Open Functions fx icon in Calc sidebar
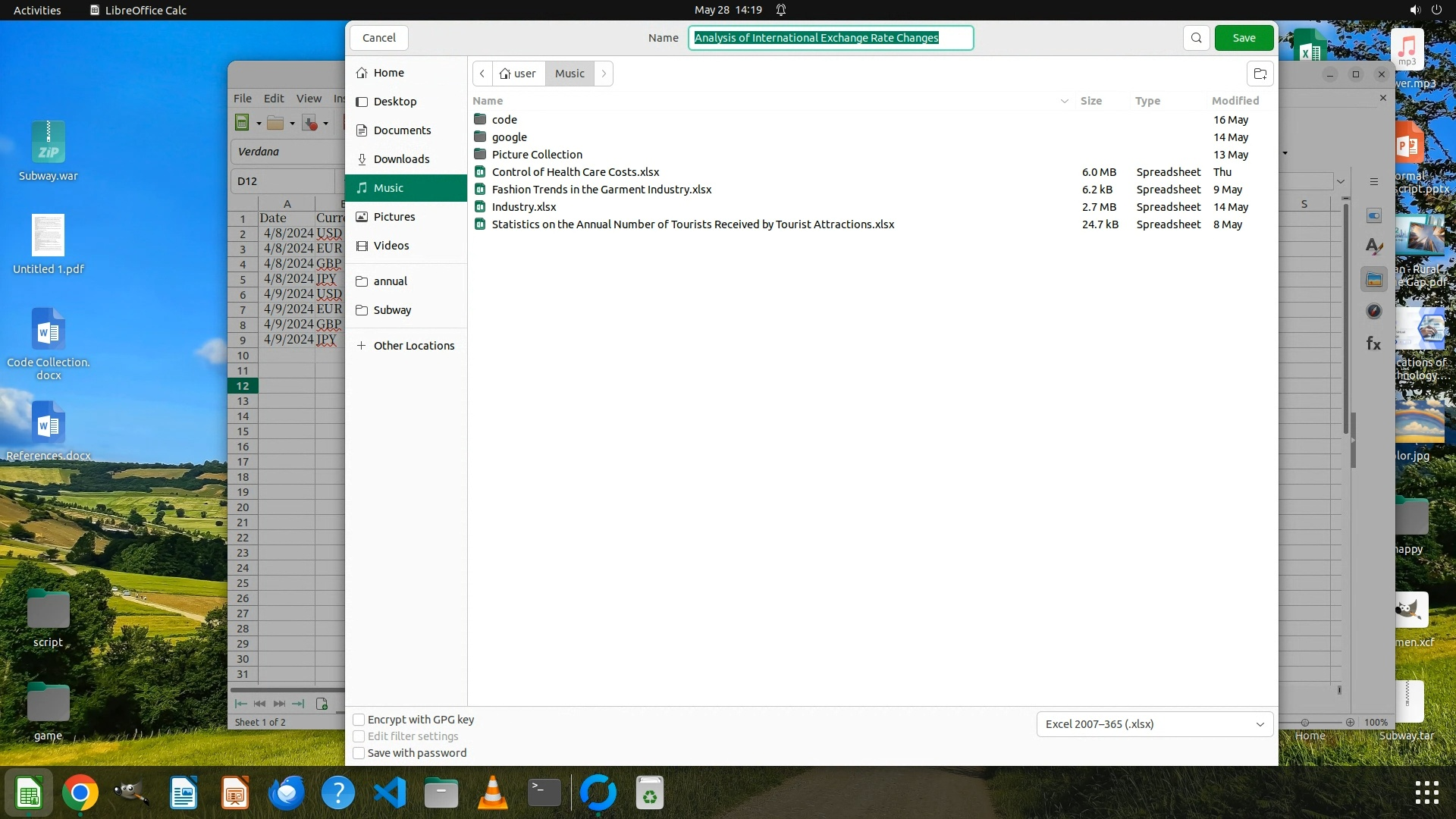This screenshot has width=1456, height=819. tap(1373, 344)
